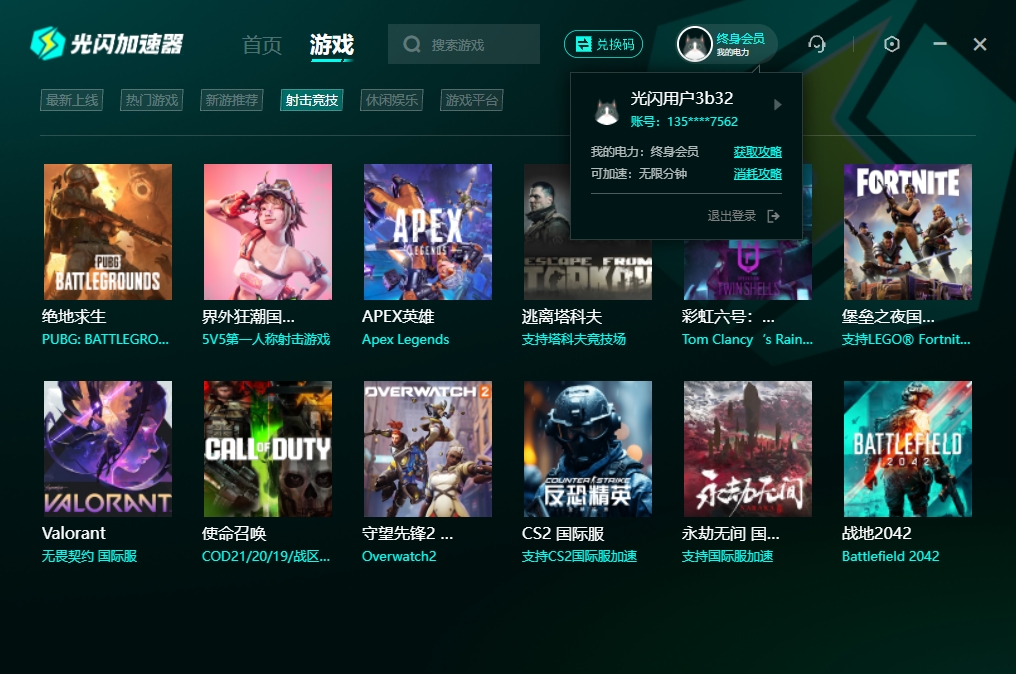Click the 光闪加速器 logo icon

point(47,43)
